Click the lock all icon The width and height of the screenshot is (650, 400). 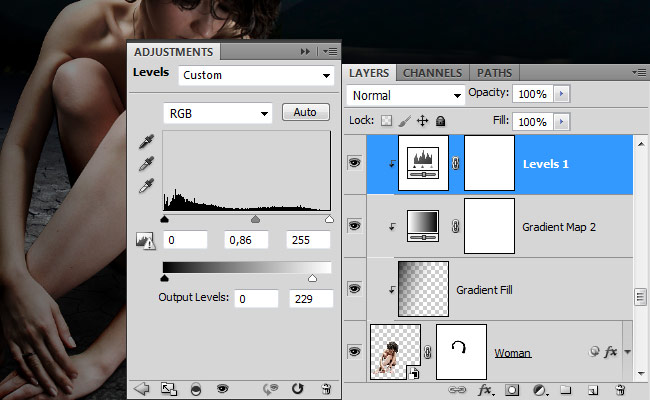(x=440, y=121)
